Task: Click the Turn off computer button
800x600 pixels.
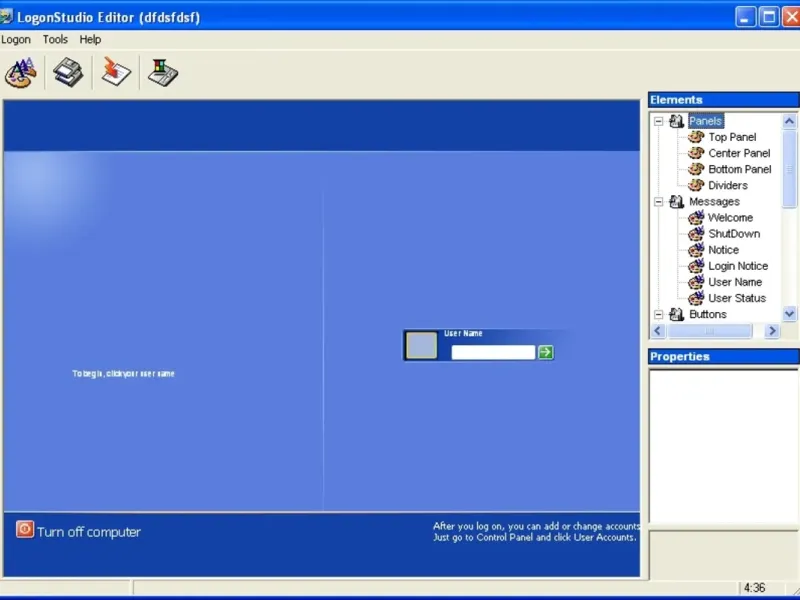Action: (78, 531)
